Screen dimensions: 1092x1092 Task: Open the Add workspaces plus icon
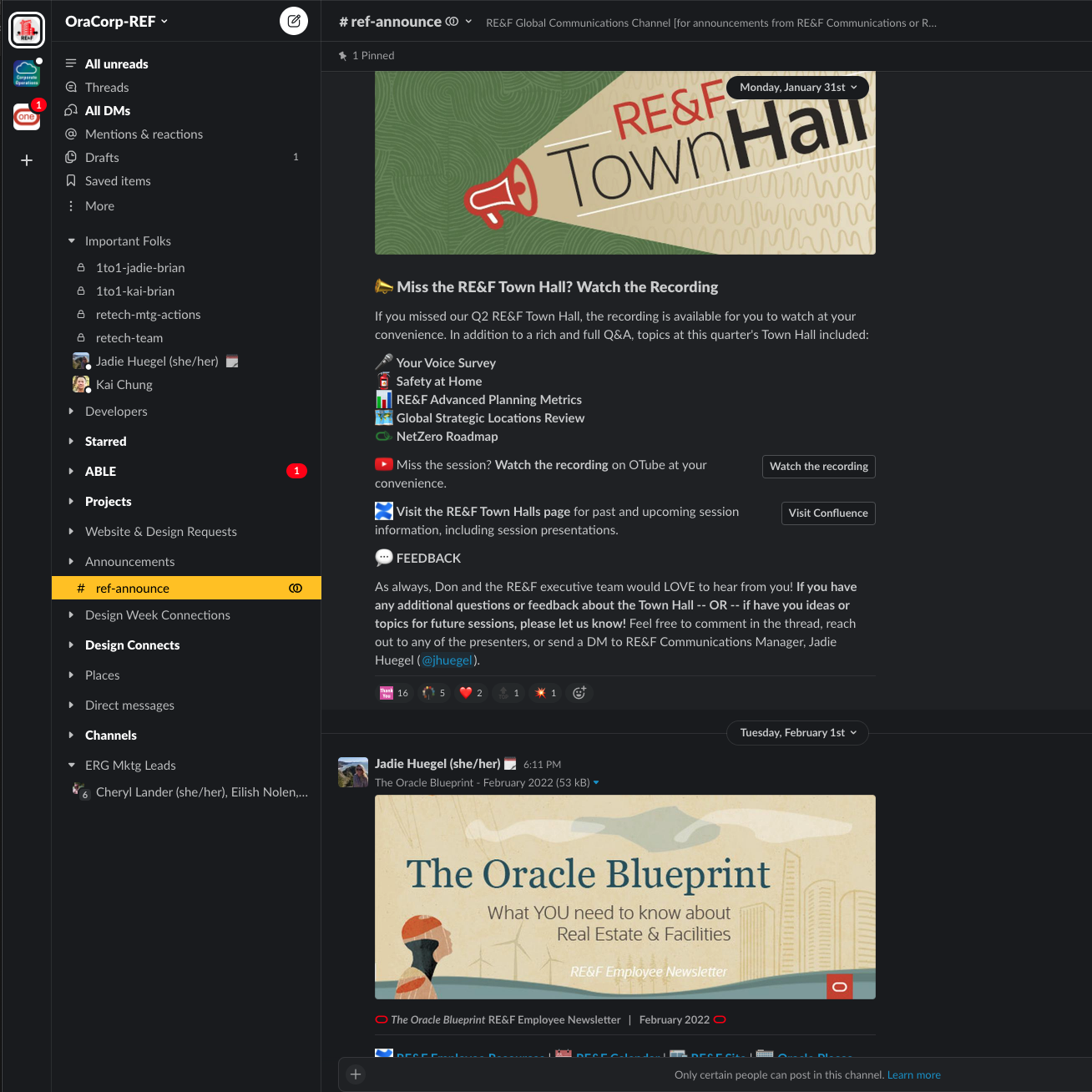(x=27, y=160)
